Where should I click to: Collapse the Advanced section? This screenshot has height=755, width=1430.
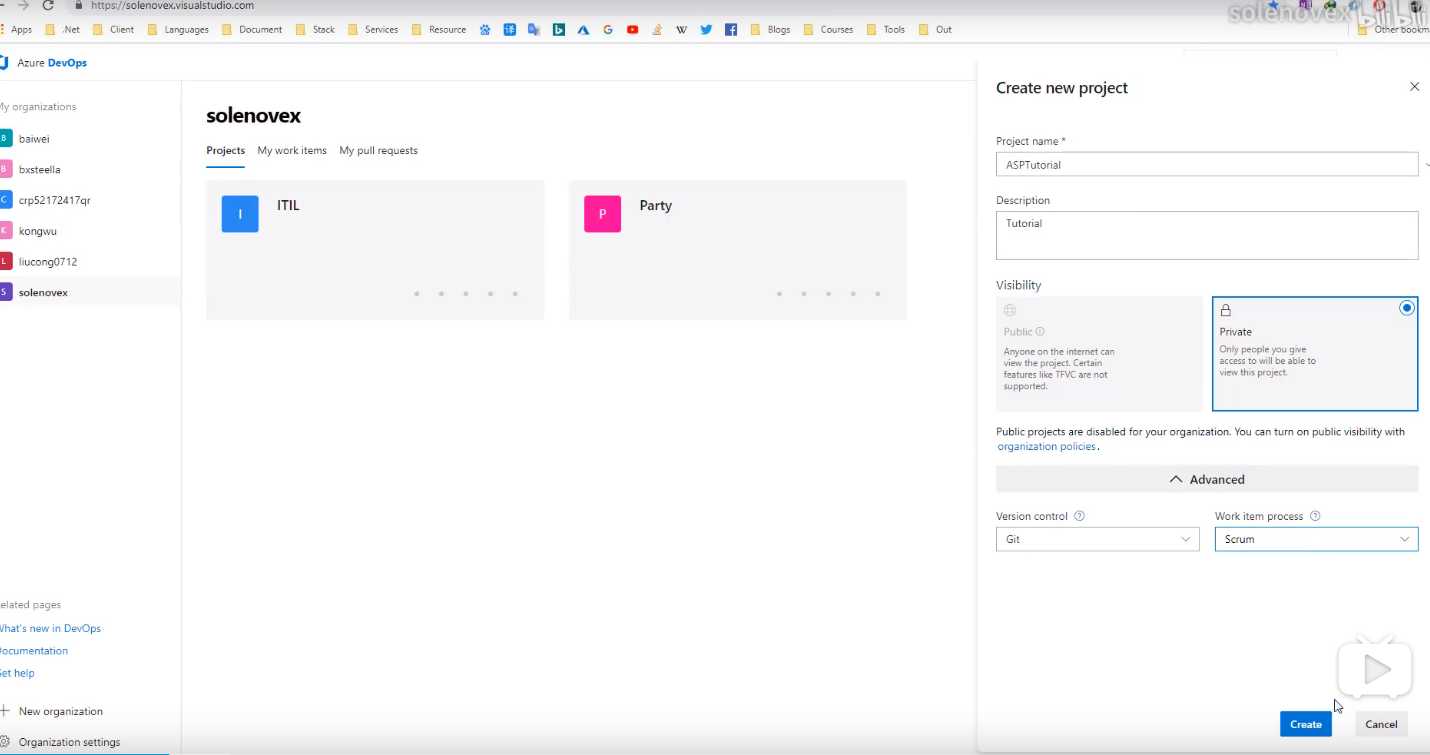click(1207, 479)
